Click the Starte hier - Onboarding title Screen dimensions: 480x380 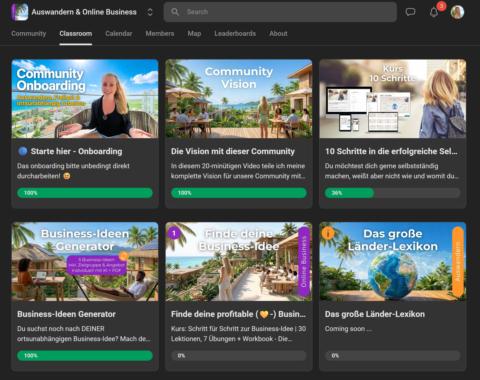pos(76,151)
